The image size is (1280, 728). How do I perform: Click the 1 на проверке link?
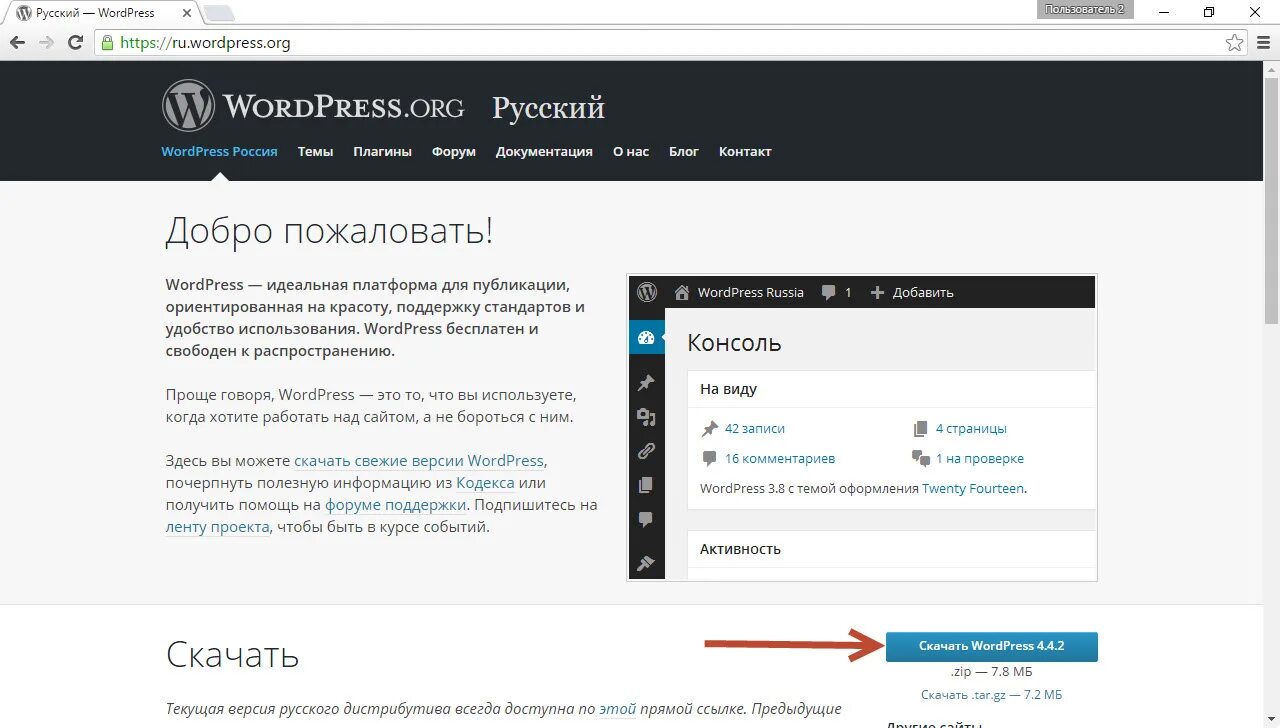[x=980, y=458]
